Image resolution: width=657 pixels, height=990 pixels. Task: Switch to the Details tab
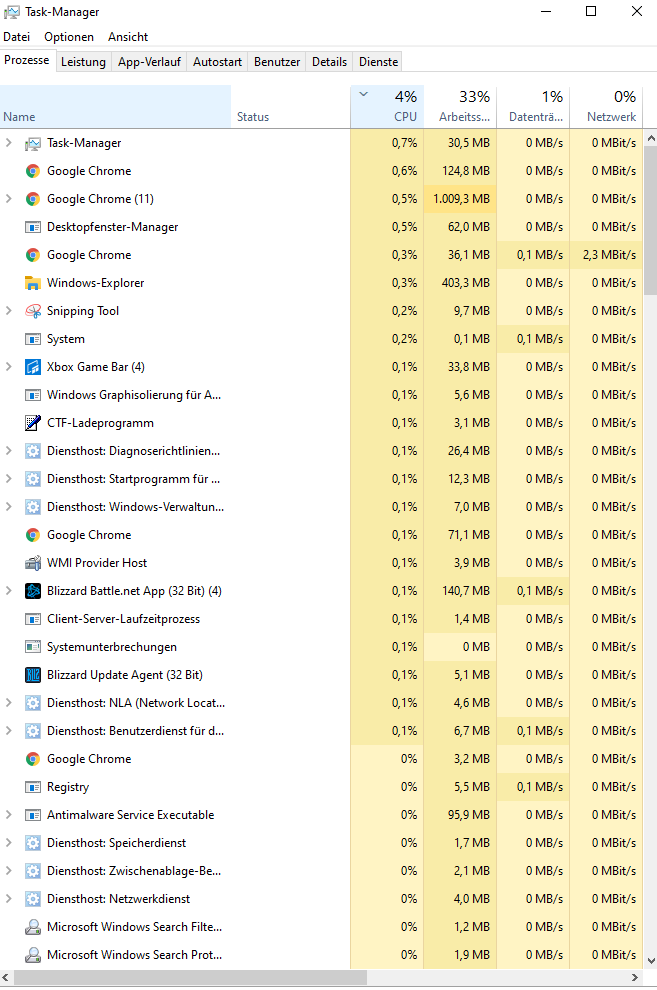tap(329, 62)
